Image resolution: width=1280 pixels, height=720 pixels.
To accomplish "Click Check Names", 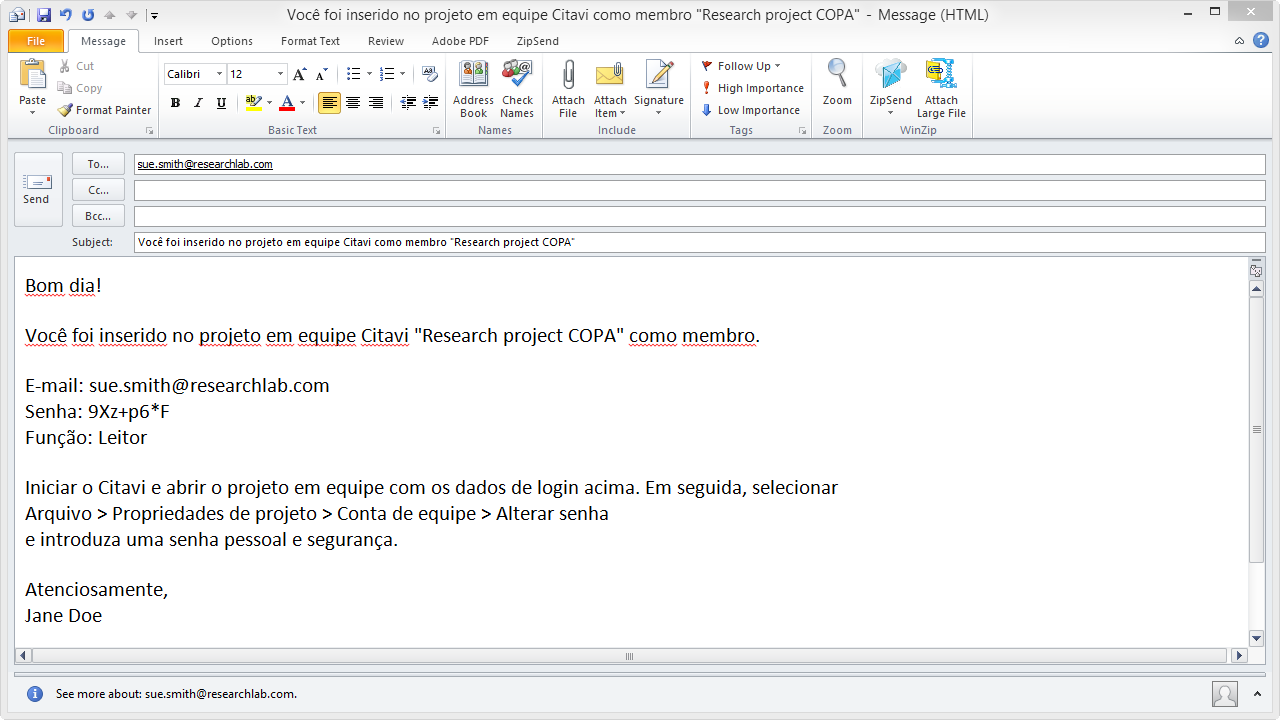I will point(517,89).
